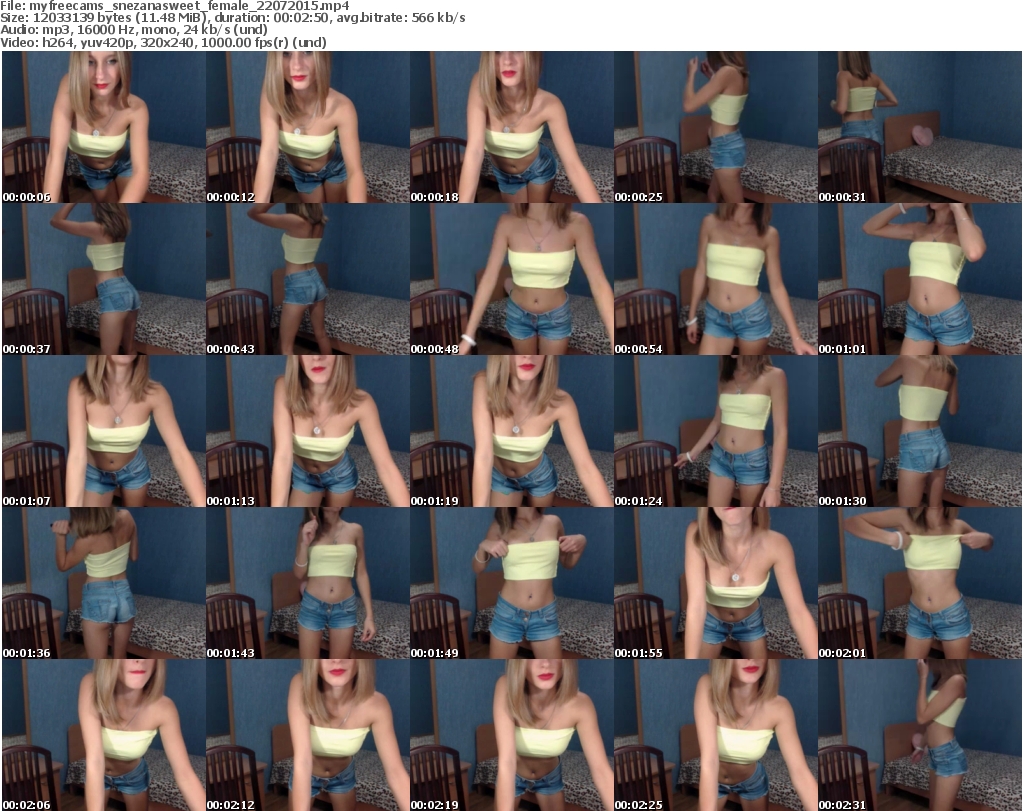Click the last thumbnail, labeled 00:02:31
Screen dimensions: 1024x811
(x=920, y=735)
